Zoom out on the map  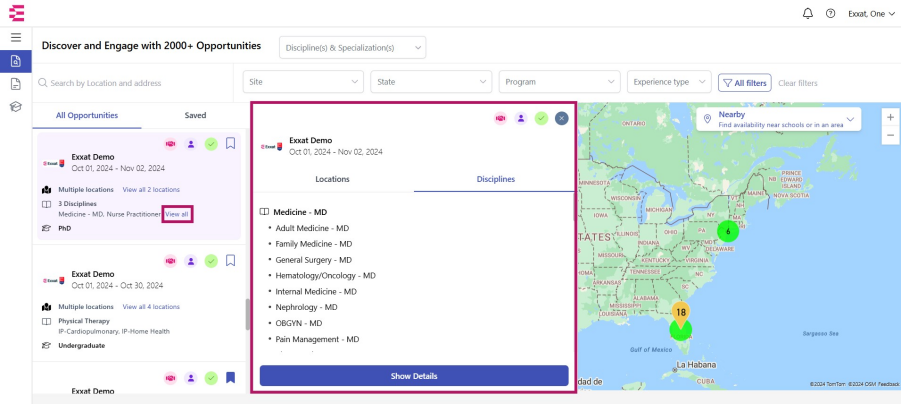(x=890, y=135)
